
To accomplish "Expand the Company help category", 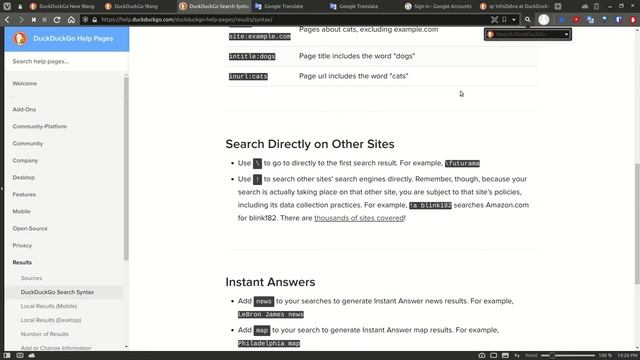I will tap(25, 160).
